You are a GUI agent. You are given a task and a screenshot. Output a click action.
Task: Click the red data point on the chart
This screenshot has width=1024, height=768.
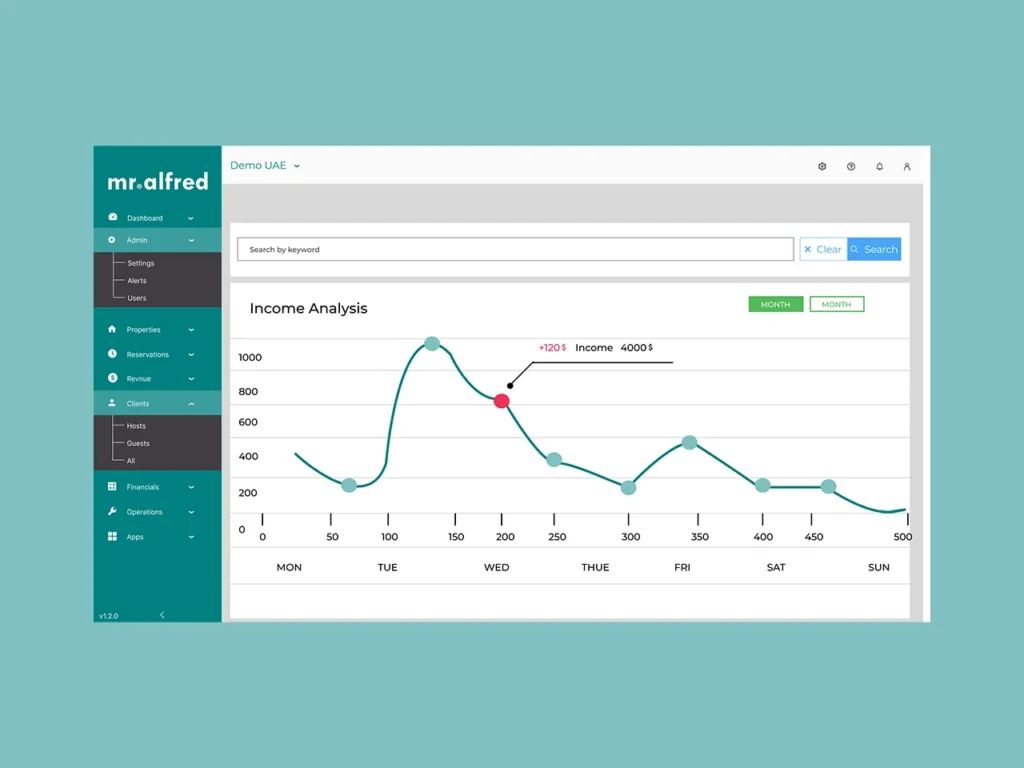(x=502, y=401)
